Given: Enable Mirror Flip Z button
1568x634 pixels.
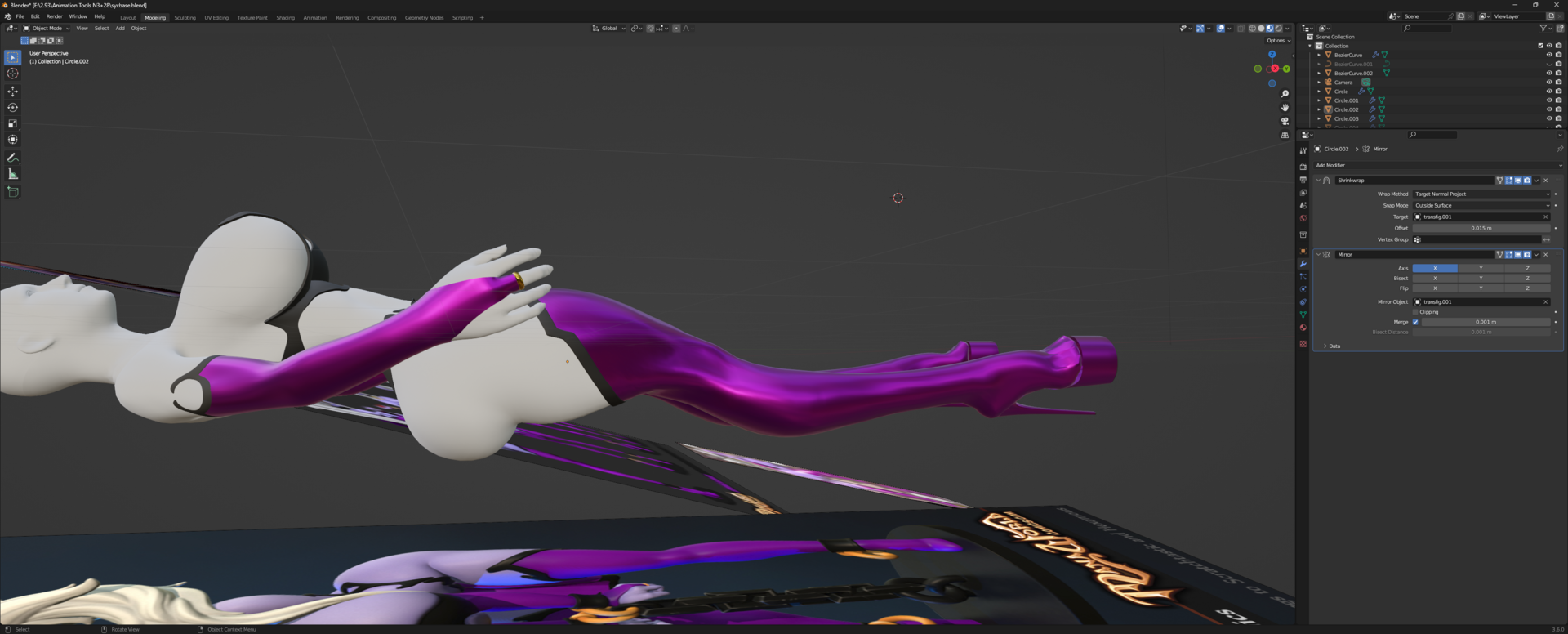Looking at the screenshot, I should (1527, 288).
